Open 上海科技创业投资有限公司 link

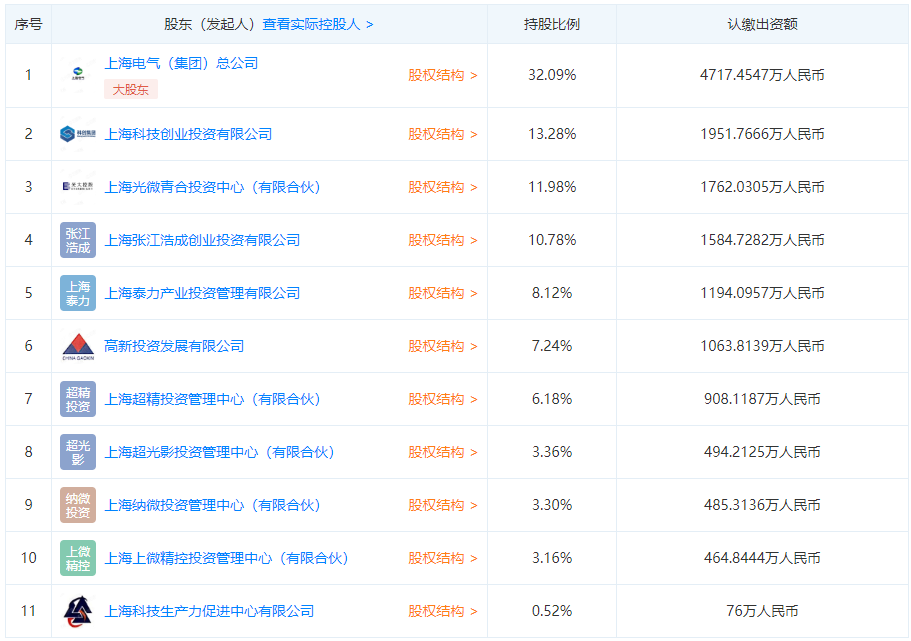coord(188,134)
